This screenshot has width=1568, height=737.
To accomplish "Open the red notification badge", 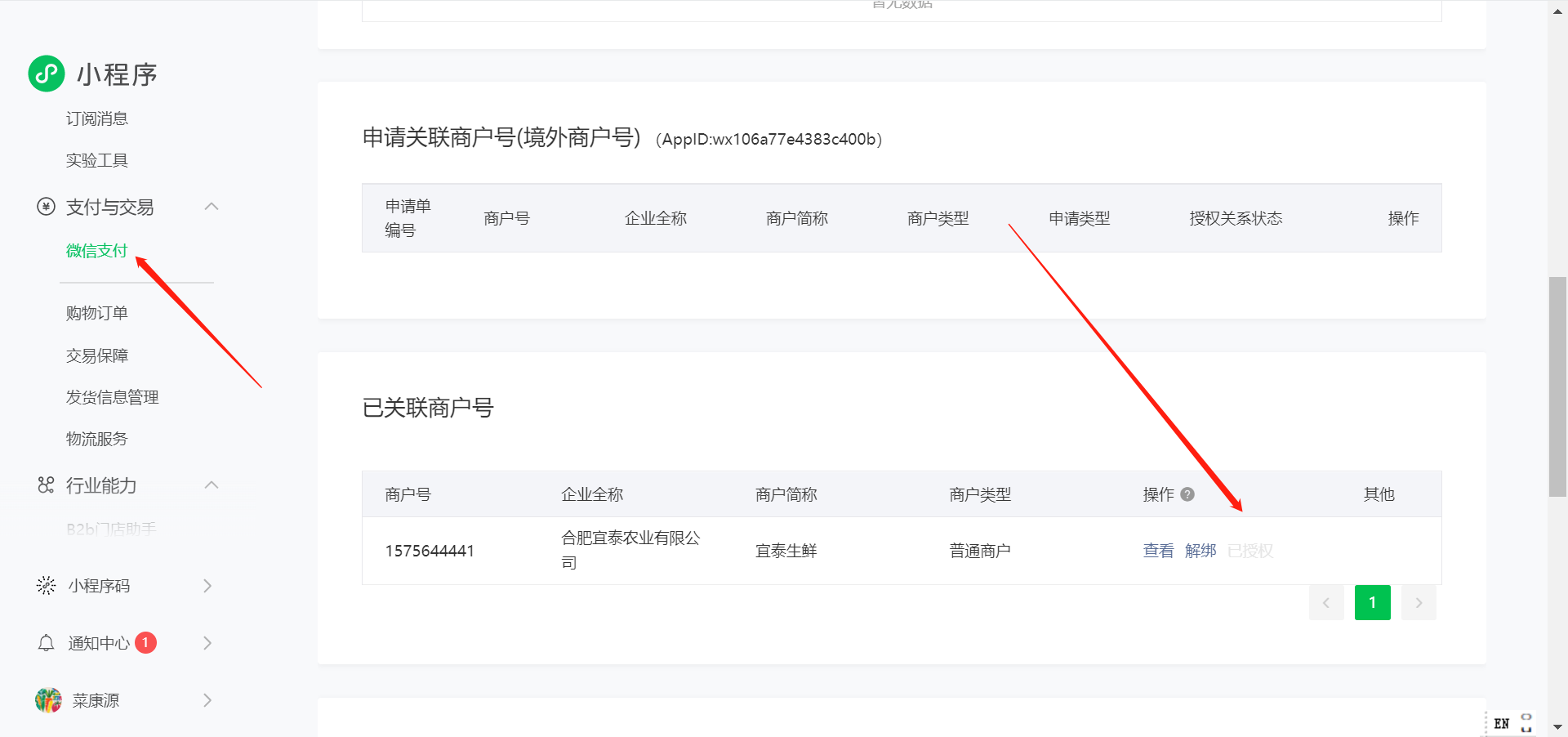I will tap(145, 643).
